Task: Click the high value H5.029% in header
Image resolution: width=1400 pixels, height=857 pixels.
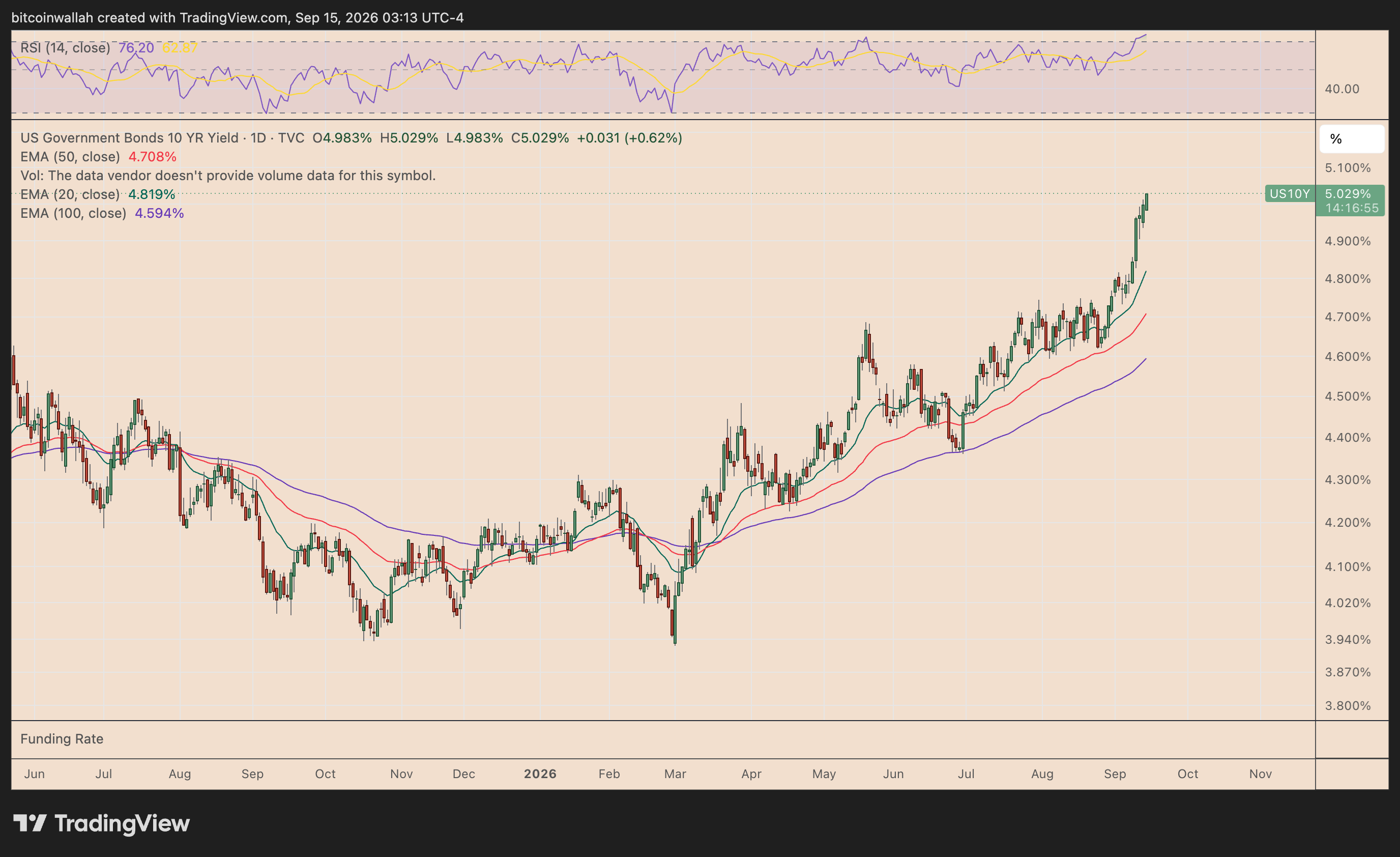Action: click(x=409, y=137)
